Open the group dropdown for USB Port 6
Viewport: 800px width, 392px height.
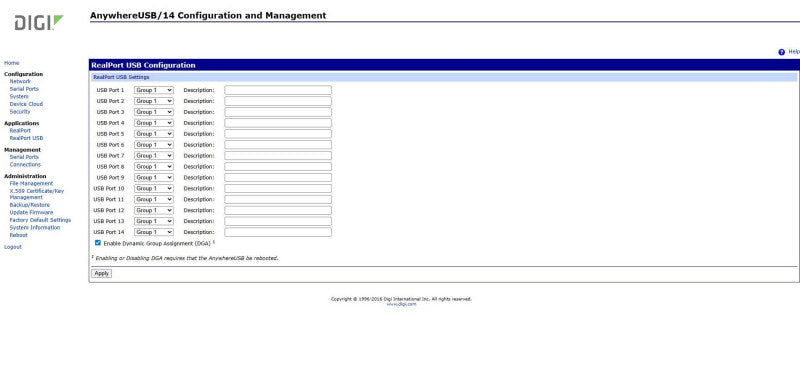point(154,145)
